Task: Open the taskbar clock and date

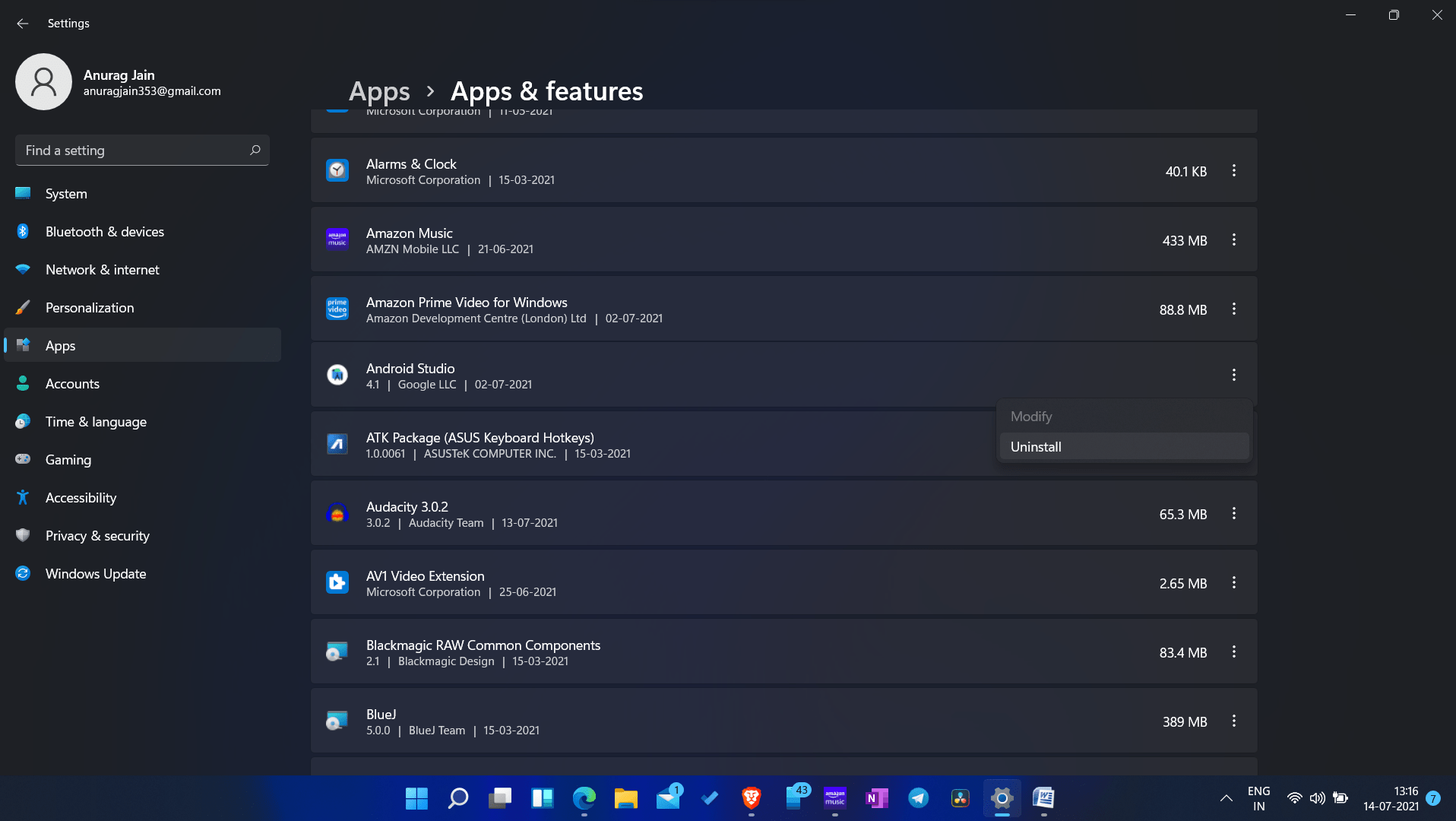Action: (x=1391, y=798)
